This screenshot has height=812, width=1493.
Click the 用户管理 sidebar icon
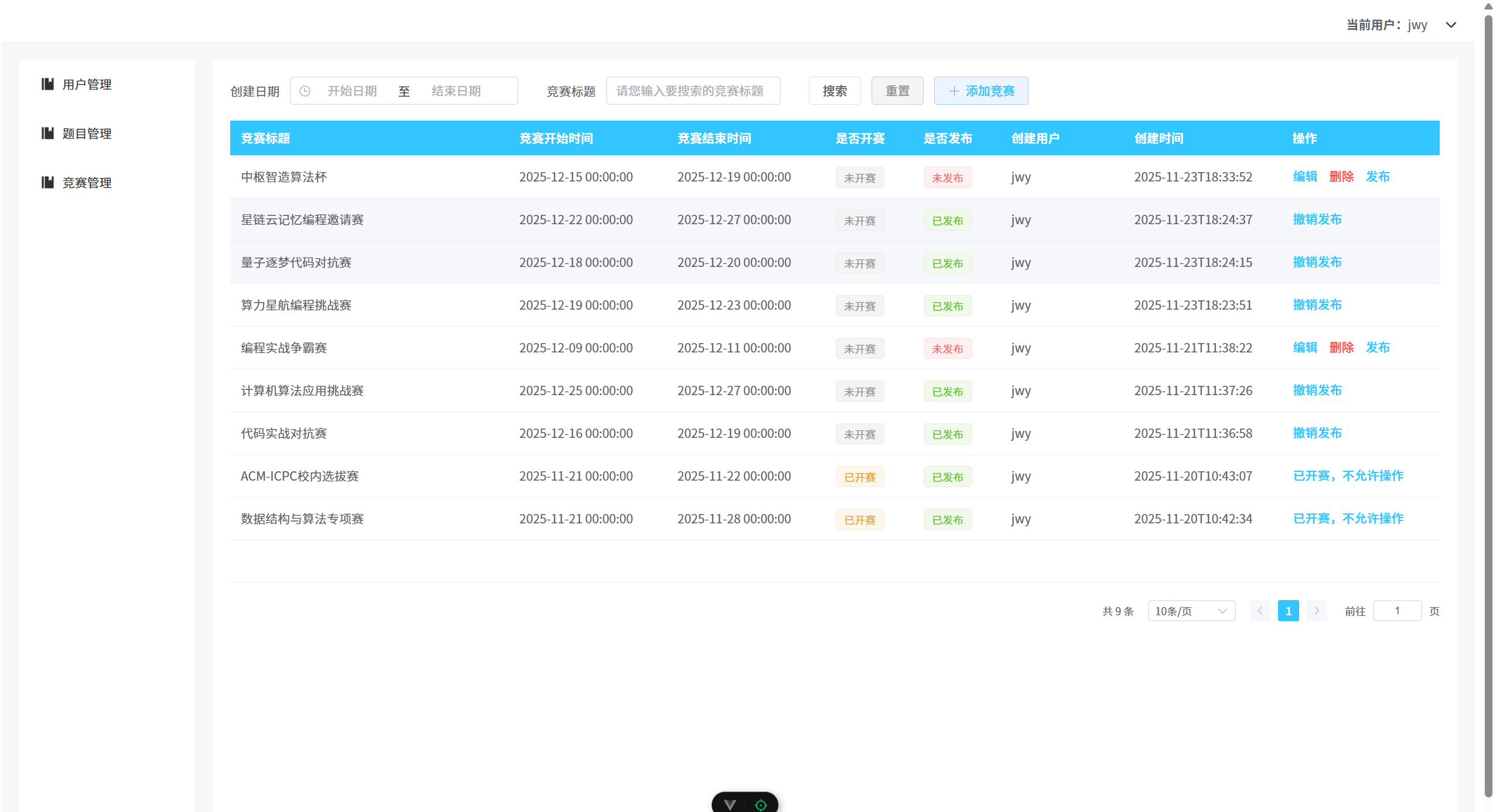47,84
